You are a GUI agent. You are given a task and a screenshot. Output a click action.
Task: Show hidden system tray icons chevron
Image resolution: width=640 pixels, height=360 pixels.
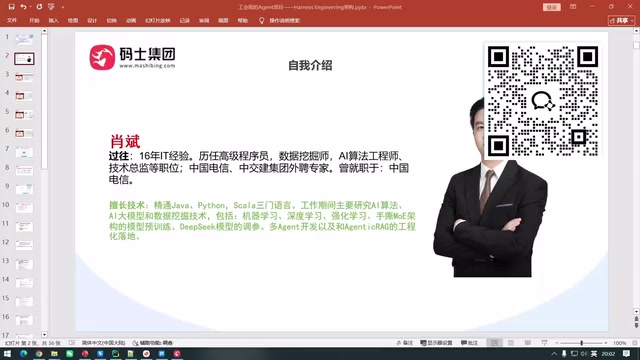554,354
